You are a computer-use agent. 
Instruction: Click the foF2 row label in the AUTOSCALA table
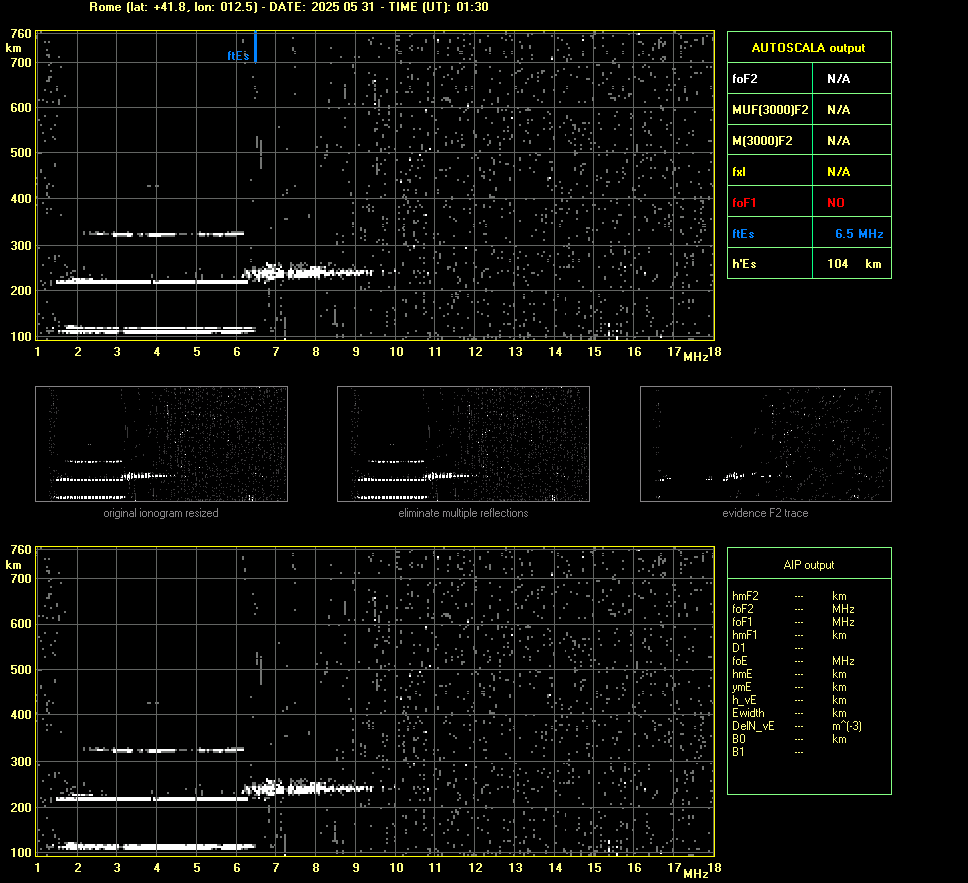click(745, 79)
